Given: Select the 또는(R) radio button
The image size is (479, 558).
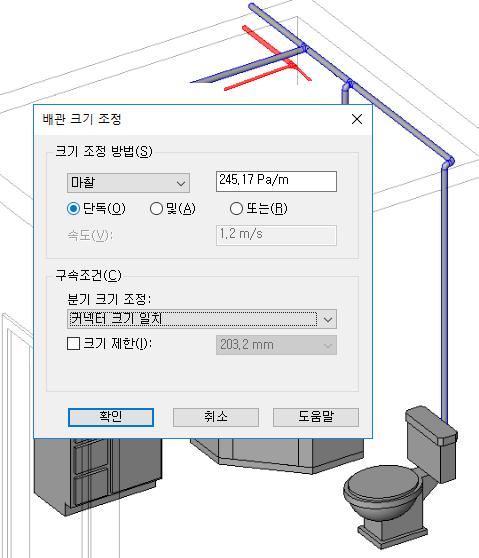Looking at the screenshot, I should pos(236,209).
